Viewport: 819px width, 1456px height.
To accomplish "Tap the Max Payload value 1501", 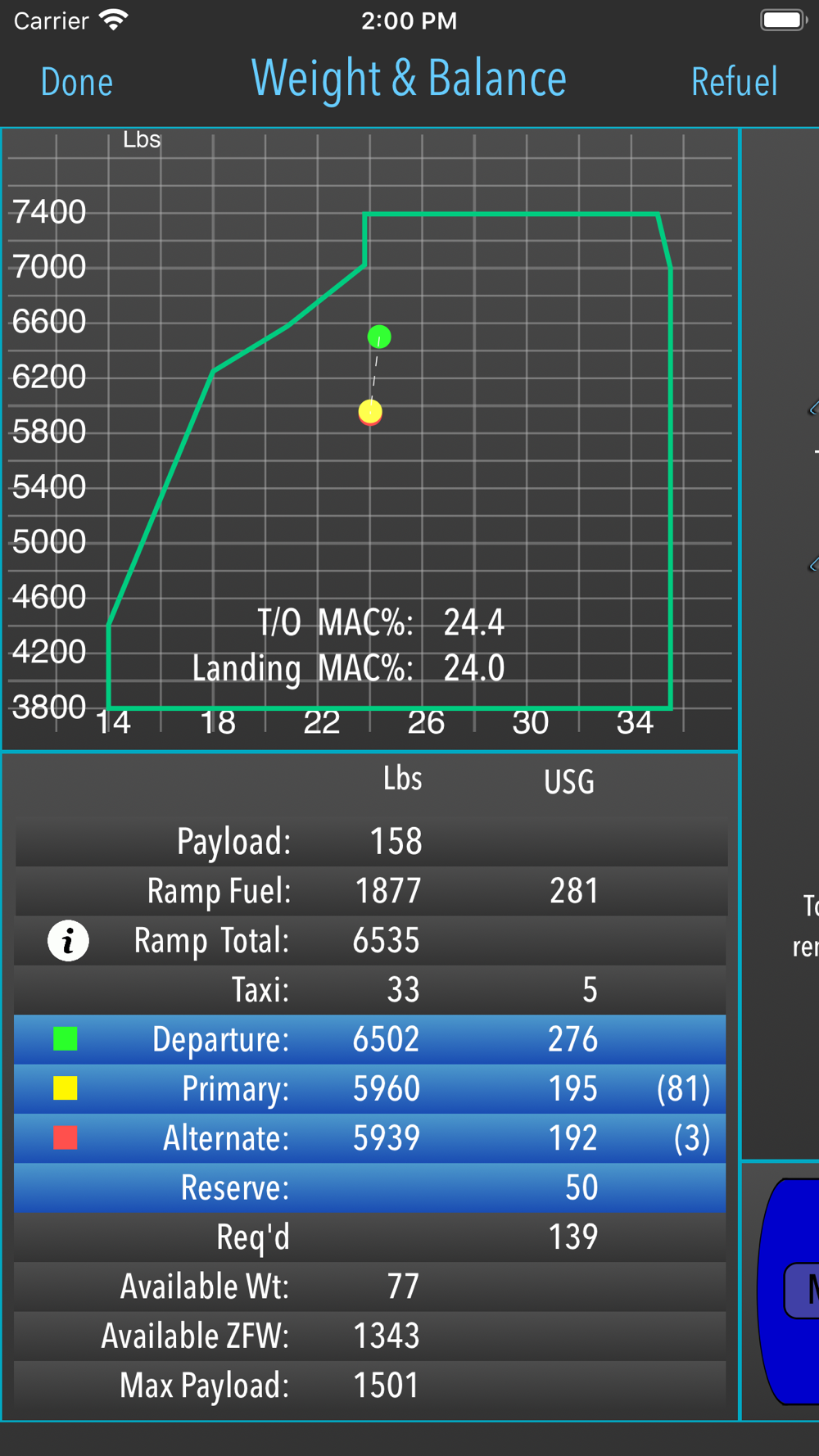I will coord(386,1386).
